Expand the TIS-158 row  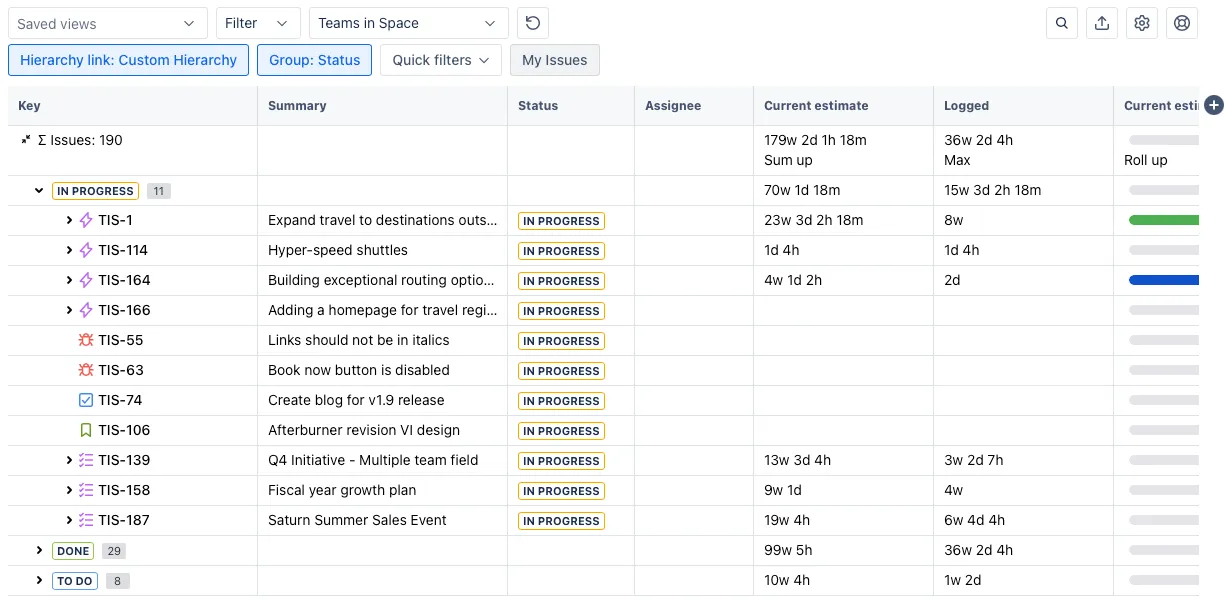pyautogui.click(x=69, y=490)
